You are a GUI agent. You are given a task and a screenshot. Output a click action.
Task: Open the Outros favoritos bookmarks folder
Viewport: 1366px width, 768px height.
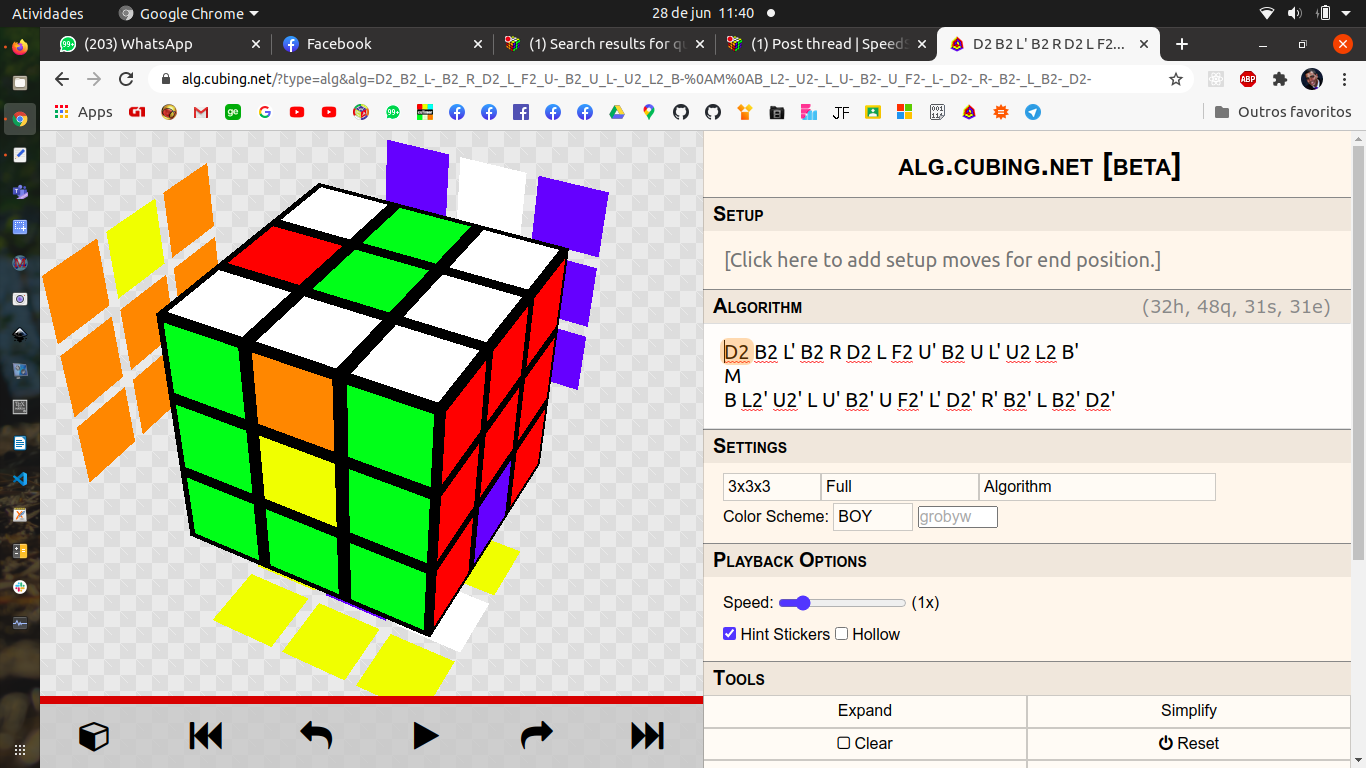(1282, 112)
